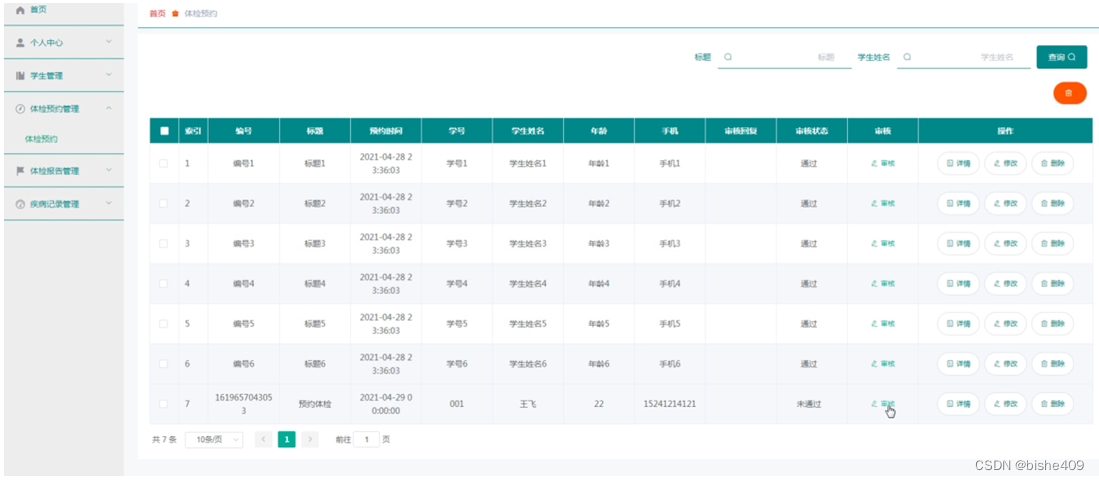1099x480 pixels.
Task: Click 删除 for the 王飞 row
Action: pyautogui.click(x=1052, y=404)
